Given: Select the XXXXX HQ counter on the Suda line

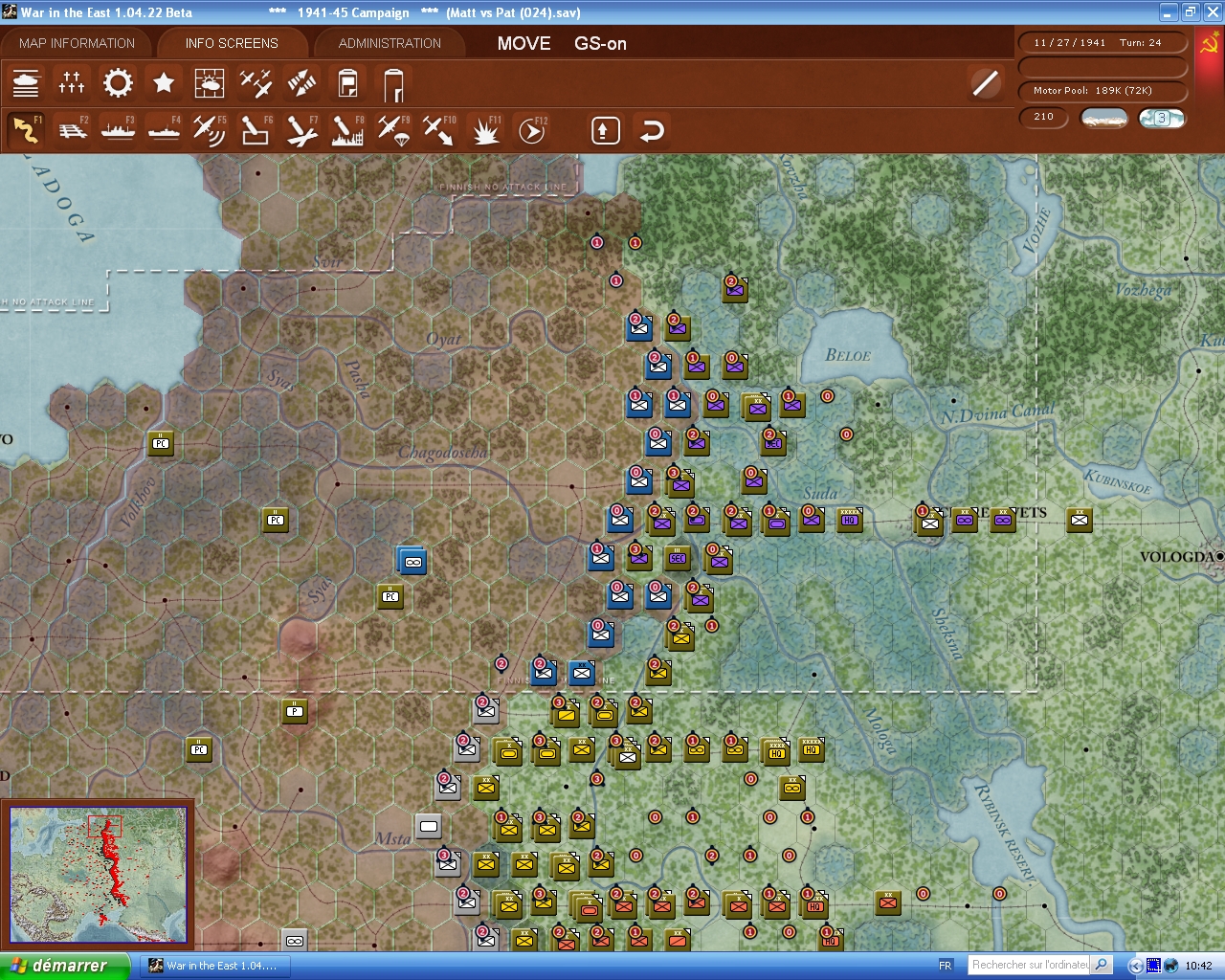Looking at the screenshot, I should point(849,519).
